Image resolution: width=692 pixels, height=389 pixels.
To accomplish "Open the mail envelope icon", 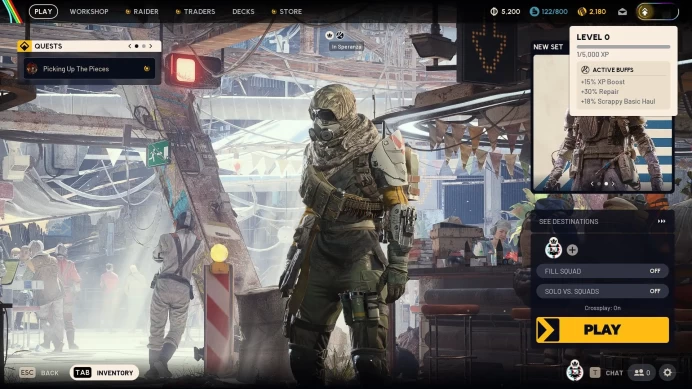I will click(622, 12).
